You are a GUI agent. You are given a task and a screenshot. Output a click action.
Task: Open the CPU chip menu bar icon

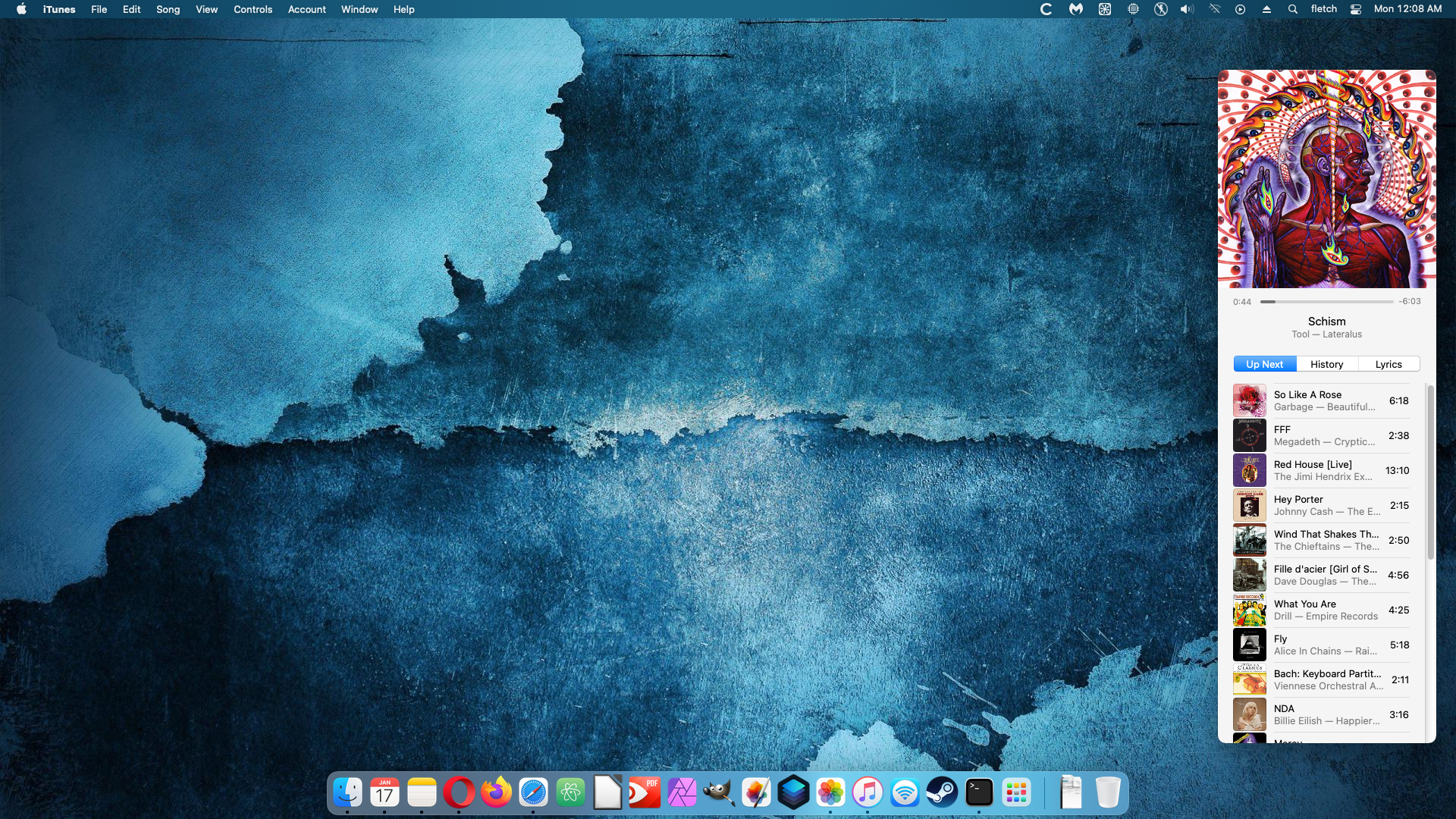[1133, 9]
